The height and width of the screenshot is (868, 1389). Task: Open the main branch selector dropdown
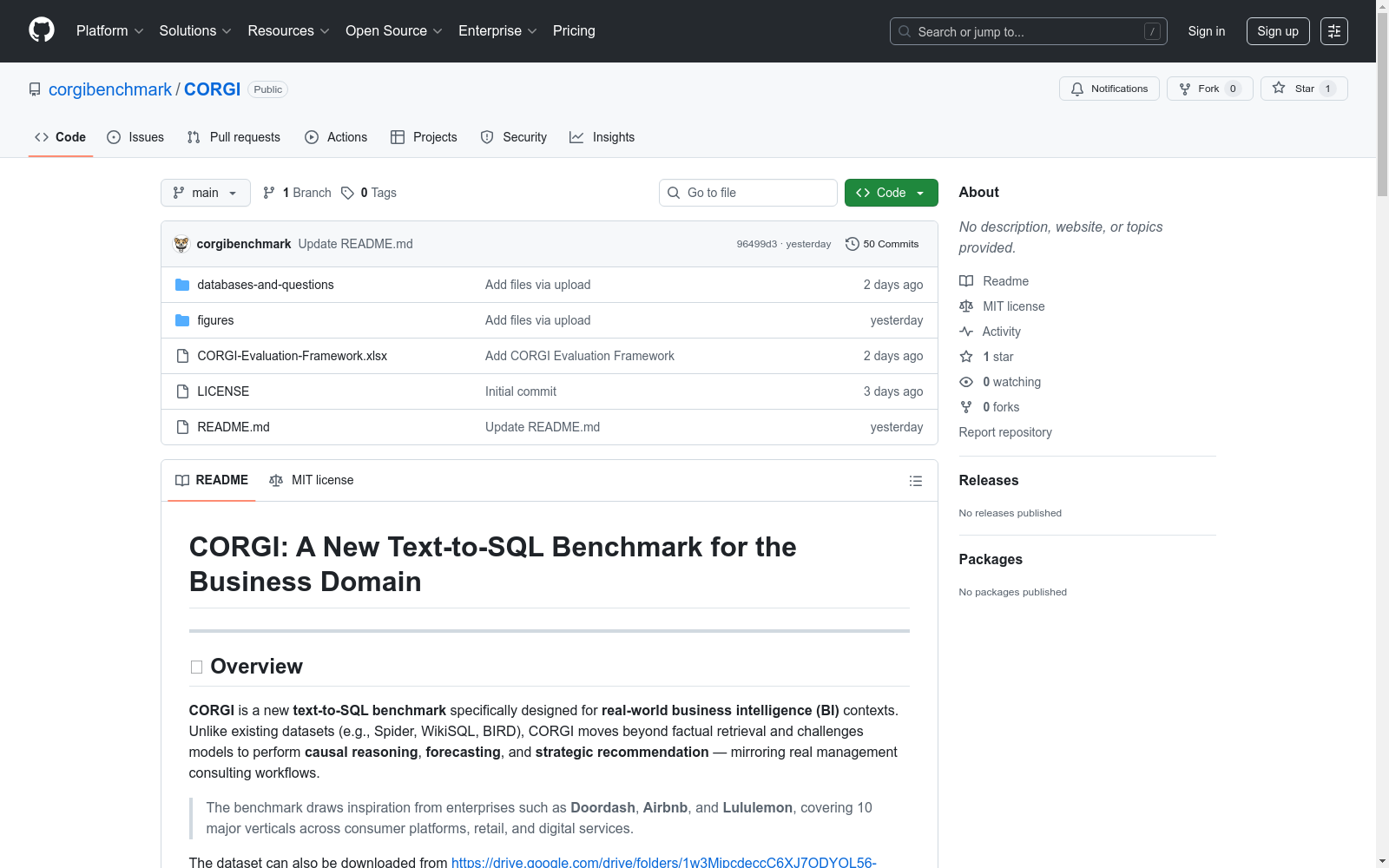[206, 193]
